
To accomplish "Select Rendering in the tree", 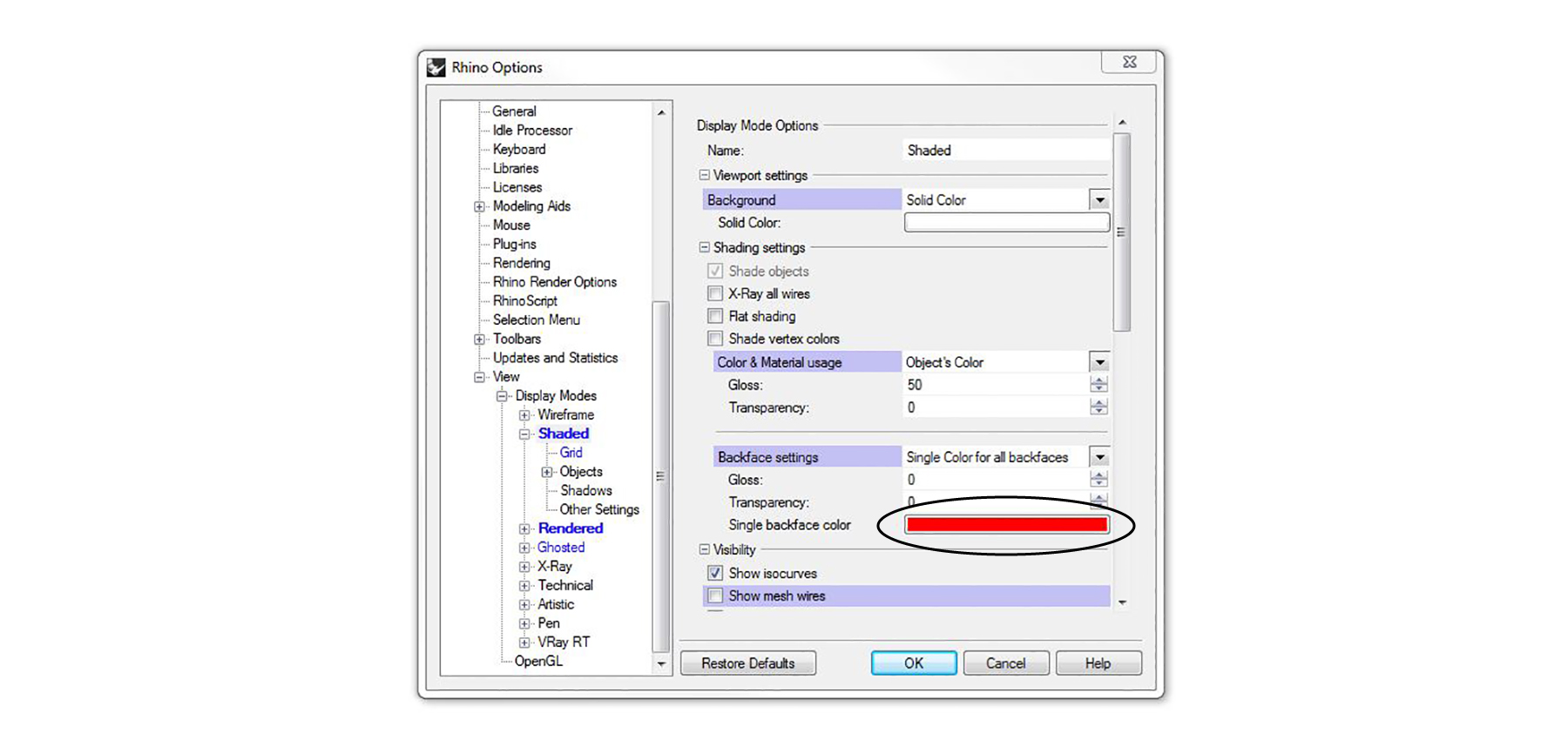I will [522, 263].
